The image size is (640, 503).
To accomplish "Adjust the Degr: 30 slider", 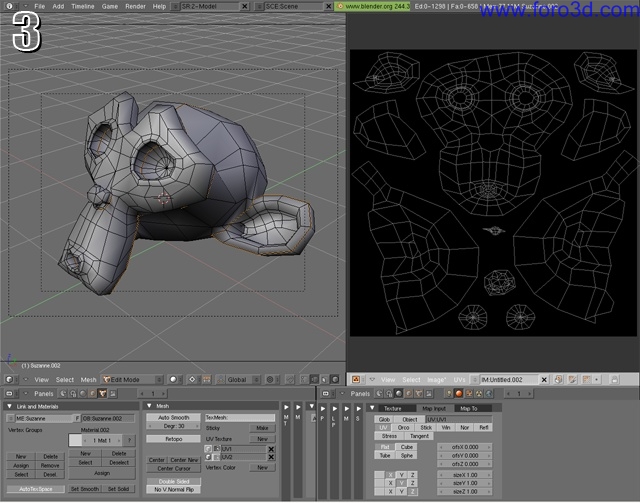I will (173, 426).
